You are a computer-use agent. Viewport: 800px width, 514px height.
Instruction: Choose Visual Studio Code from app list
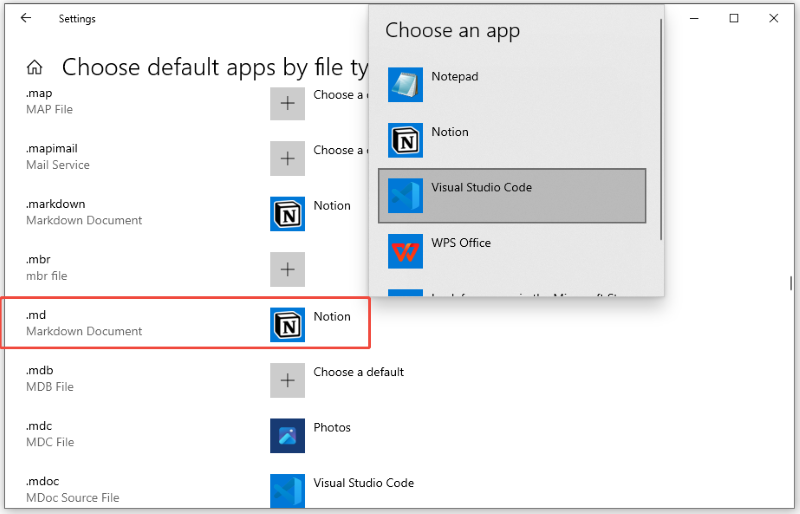pyautogui.click(x=512, y=195)
